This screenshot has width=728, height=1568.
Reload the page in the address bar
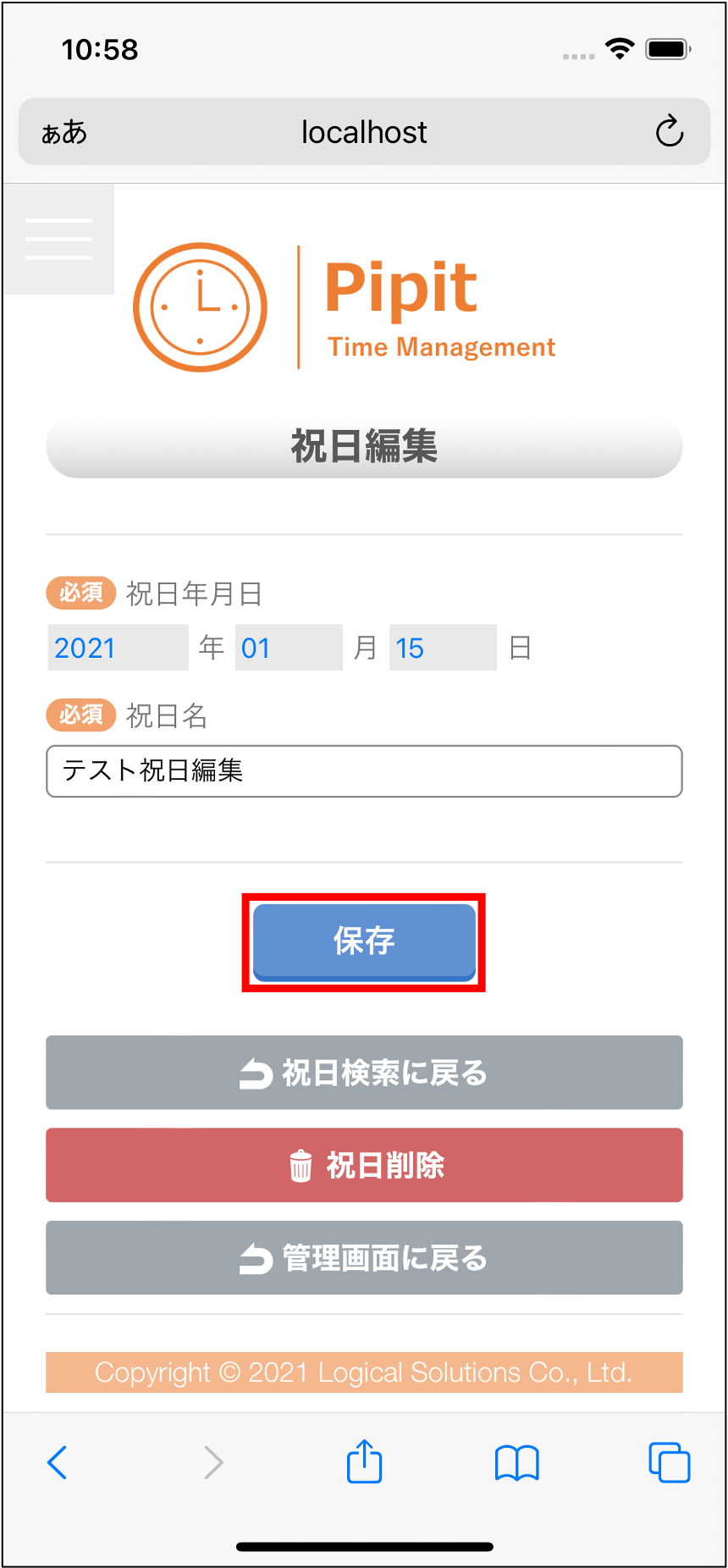coord(669,131)
